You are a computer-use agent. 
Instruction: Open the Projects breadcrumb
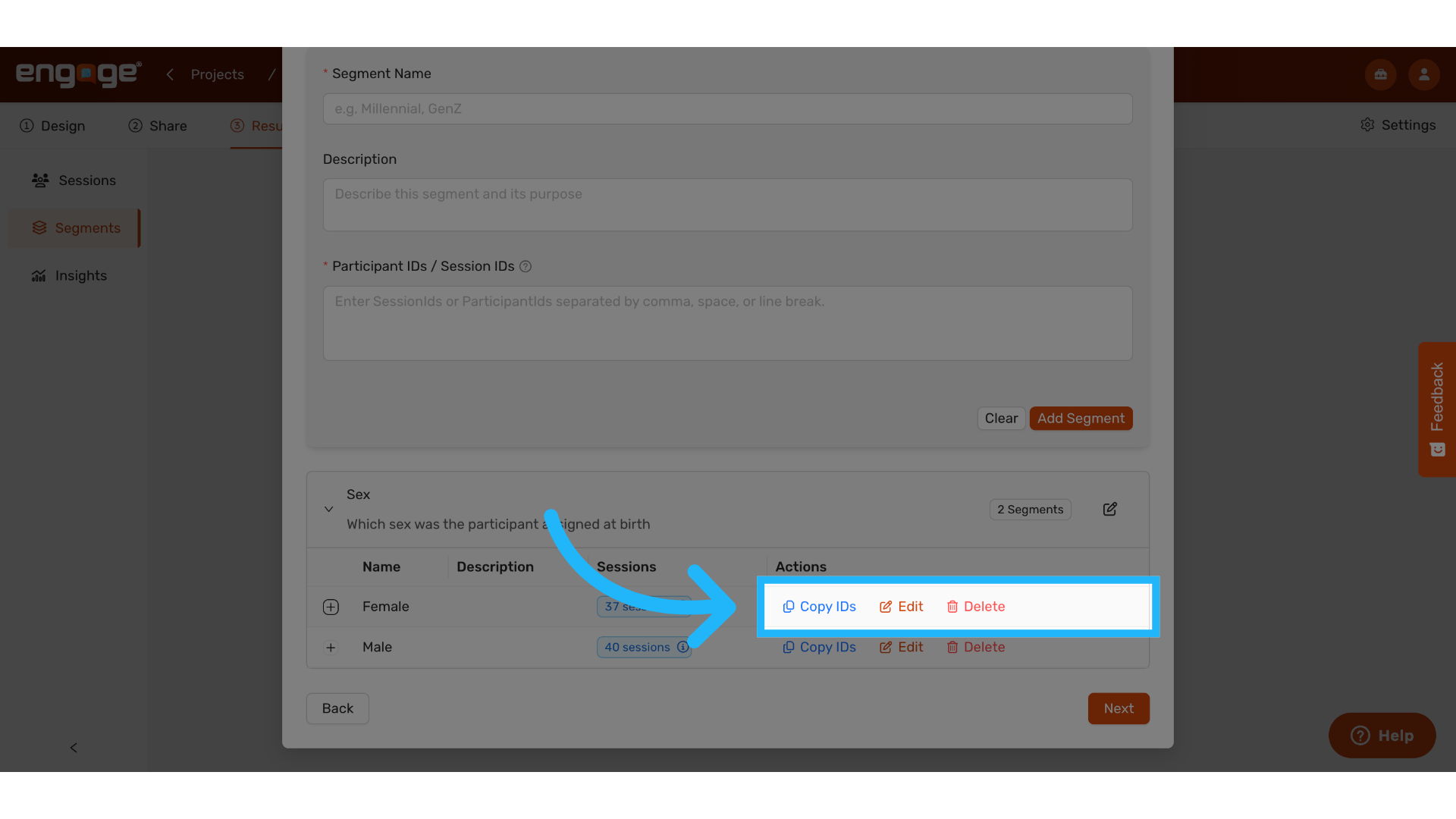(217, 74)
